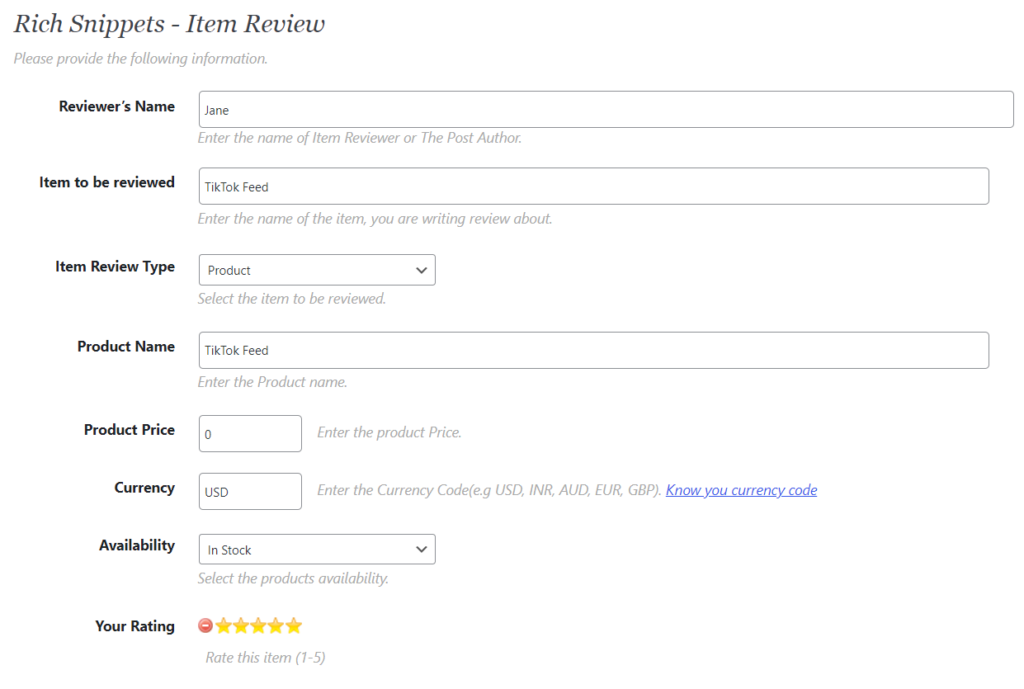Set the rating to five stars

click(x=293, y=625)
